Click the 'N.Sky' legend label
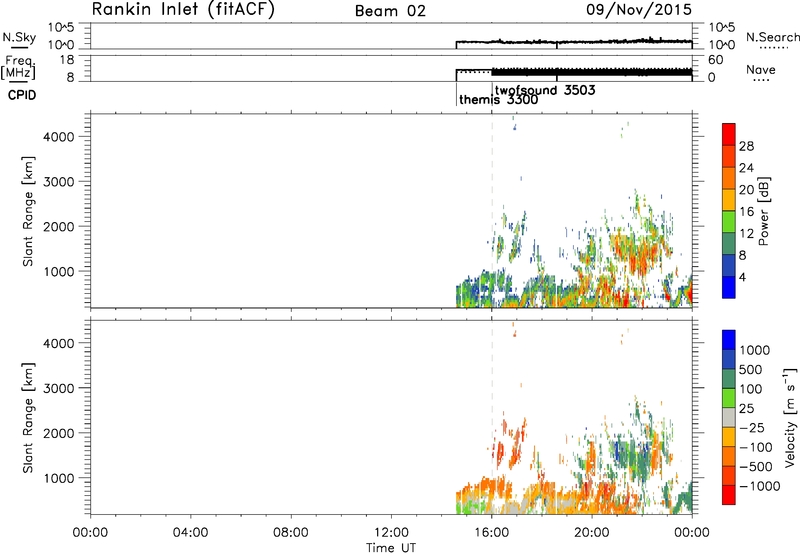800x554 pixels. tap(19, 37)
